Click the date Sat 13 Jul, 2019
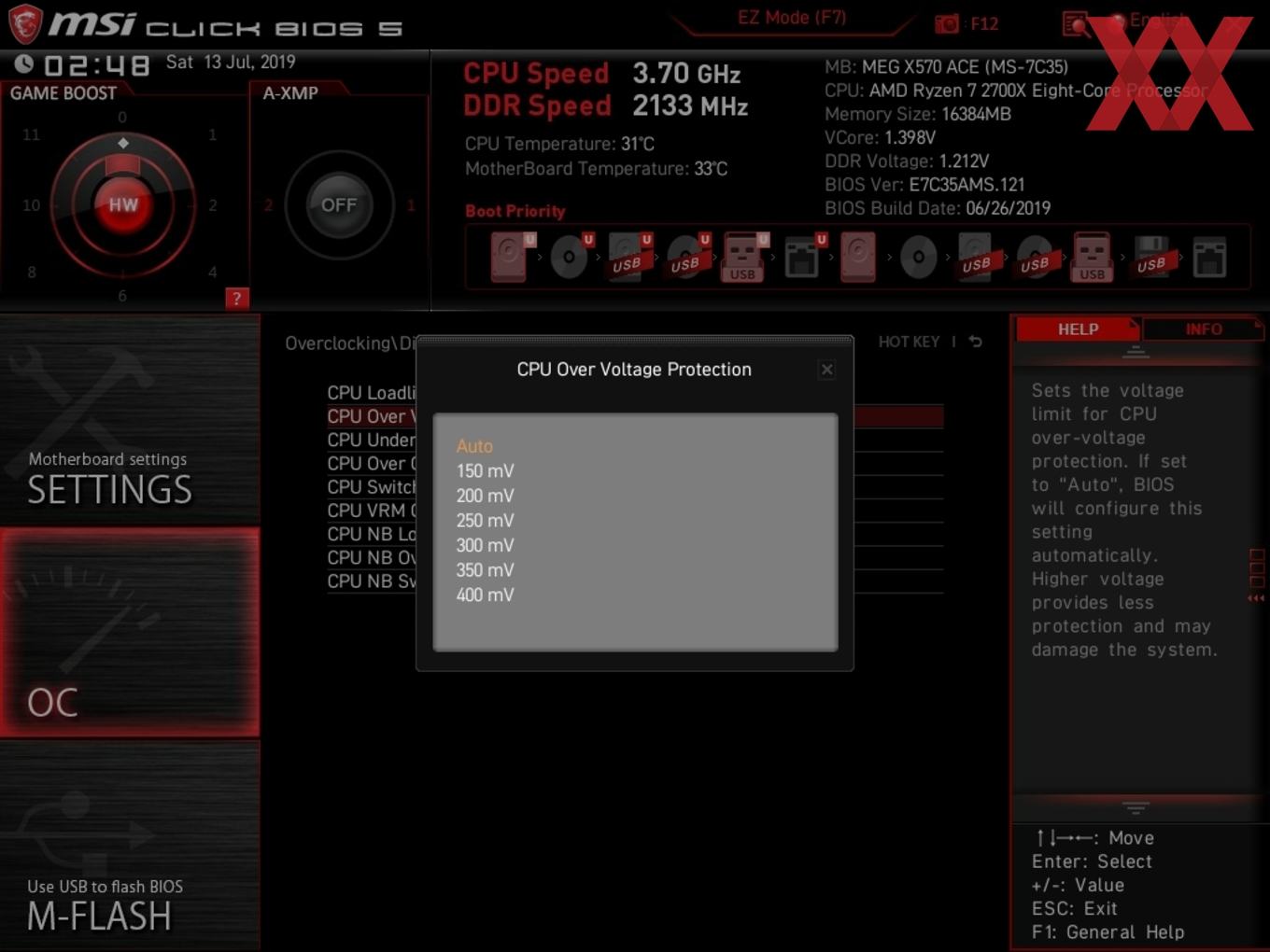 231,63
